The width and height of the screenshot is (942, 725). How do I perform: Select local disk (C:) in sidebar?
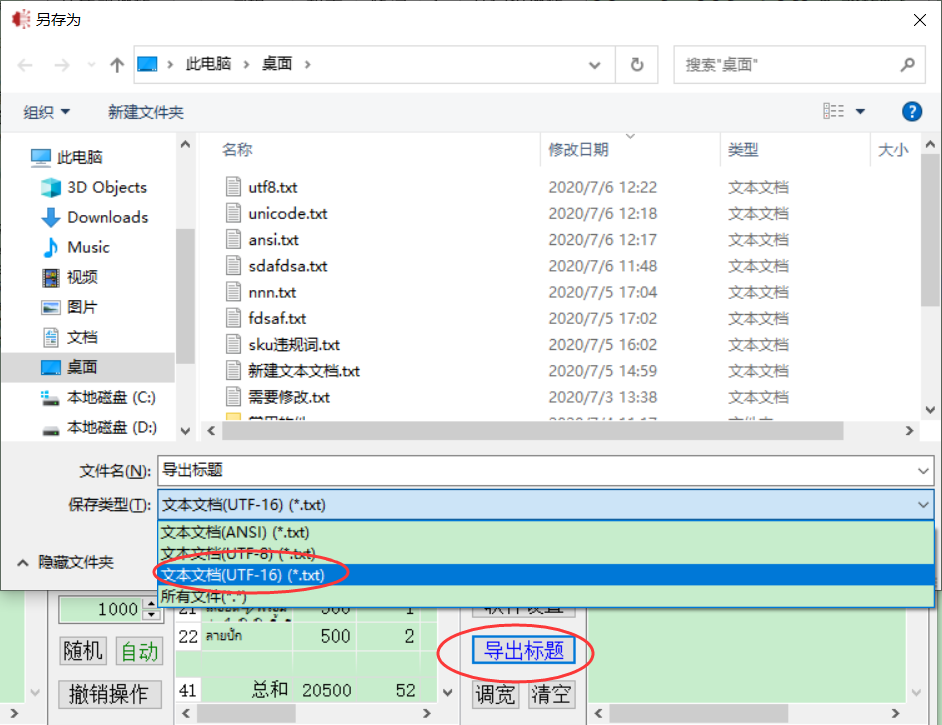(110, 397)
